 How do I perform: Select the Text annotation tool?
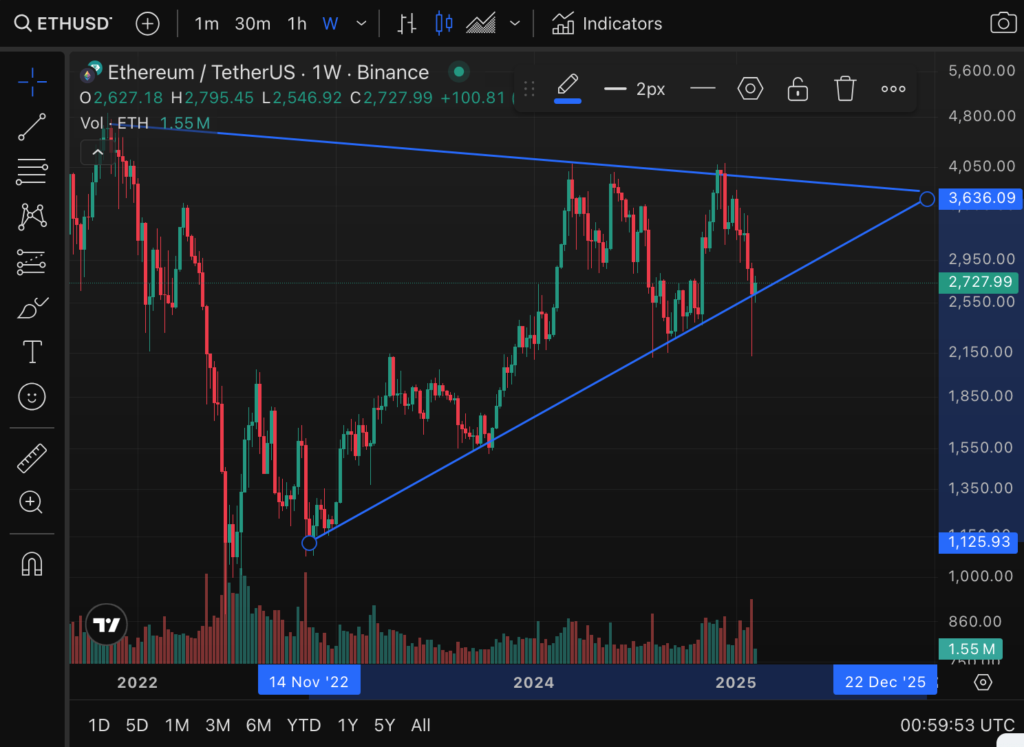[x=32, y=352]
